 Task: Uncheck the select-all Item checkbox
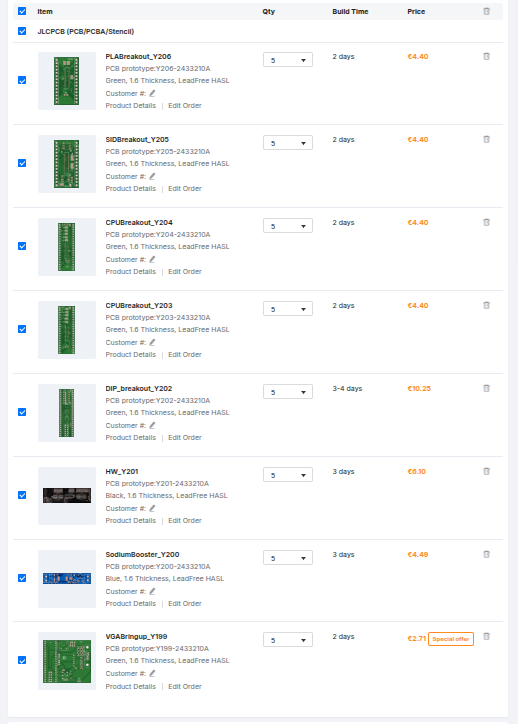(22, 11)
